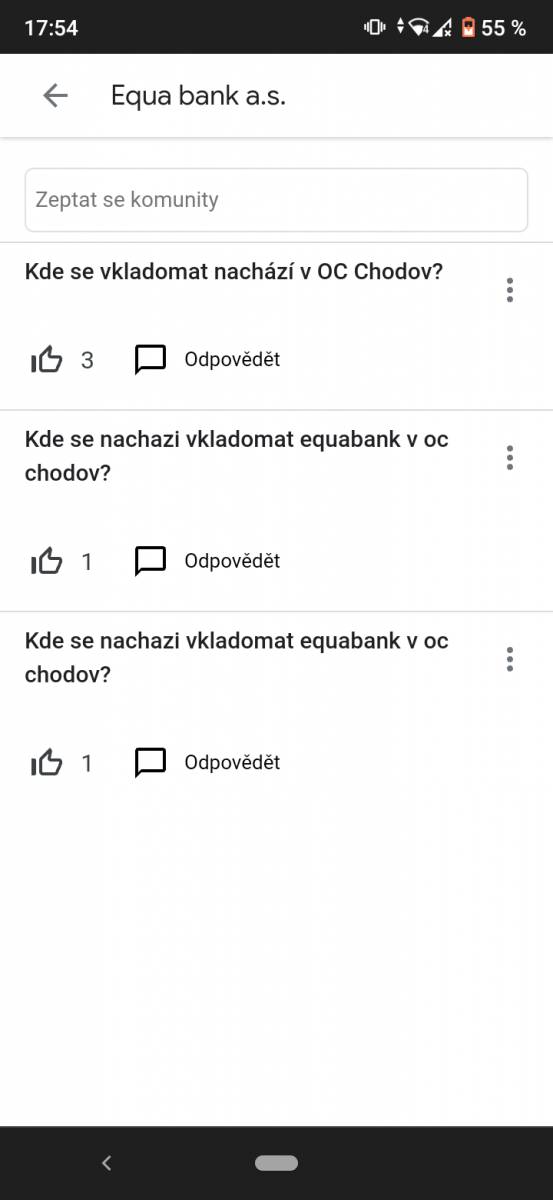Tap the 'Equa bank a.s.' header title
Screen dimensions: 553x1200
coord(199,96)
